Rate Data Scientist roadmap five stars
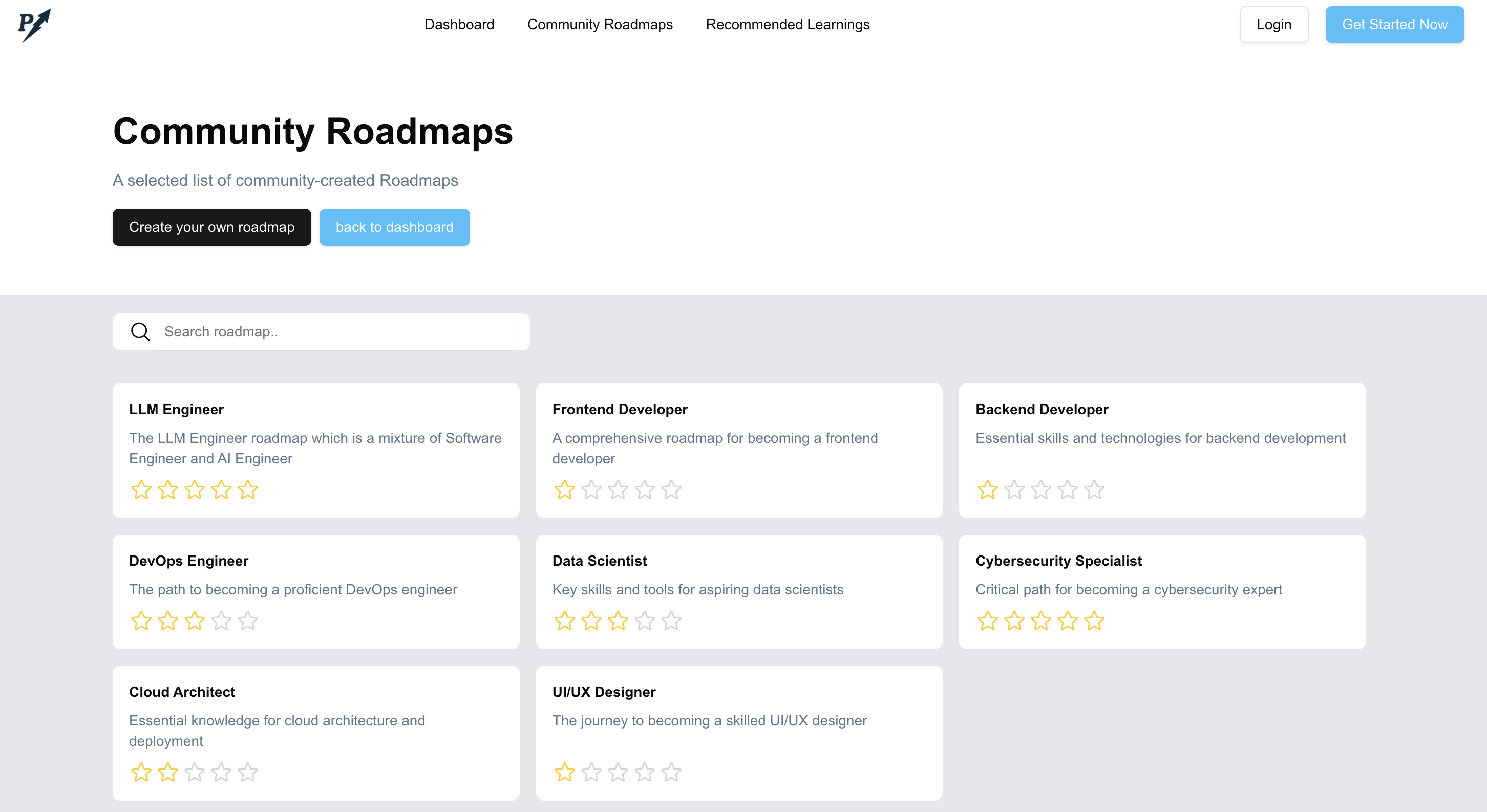The height and width of the screenshot is (812, 1487). 671,621
